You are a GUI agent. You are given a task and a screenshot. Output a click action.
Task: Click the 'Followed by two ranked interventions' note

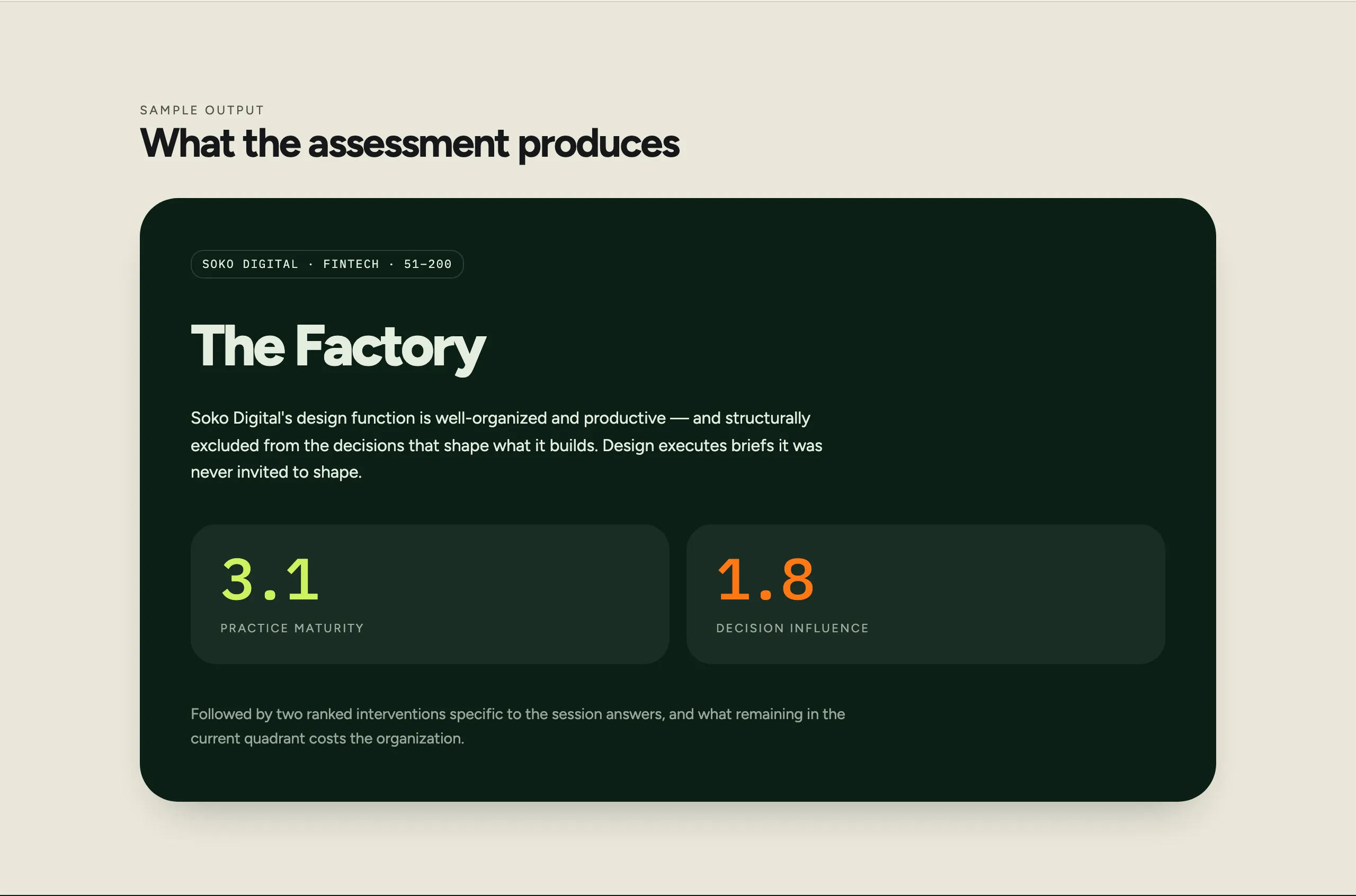tap(518, 727)
